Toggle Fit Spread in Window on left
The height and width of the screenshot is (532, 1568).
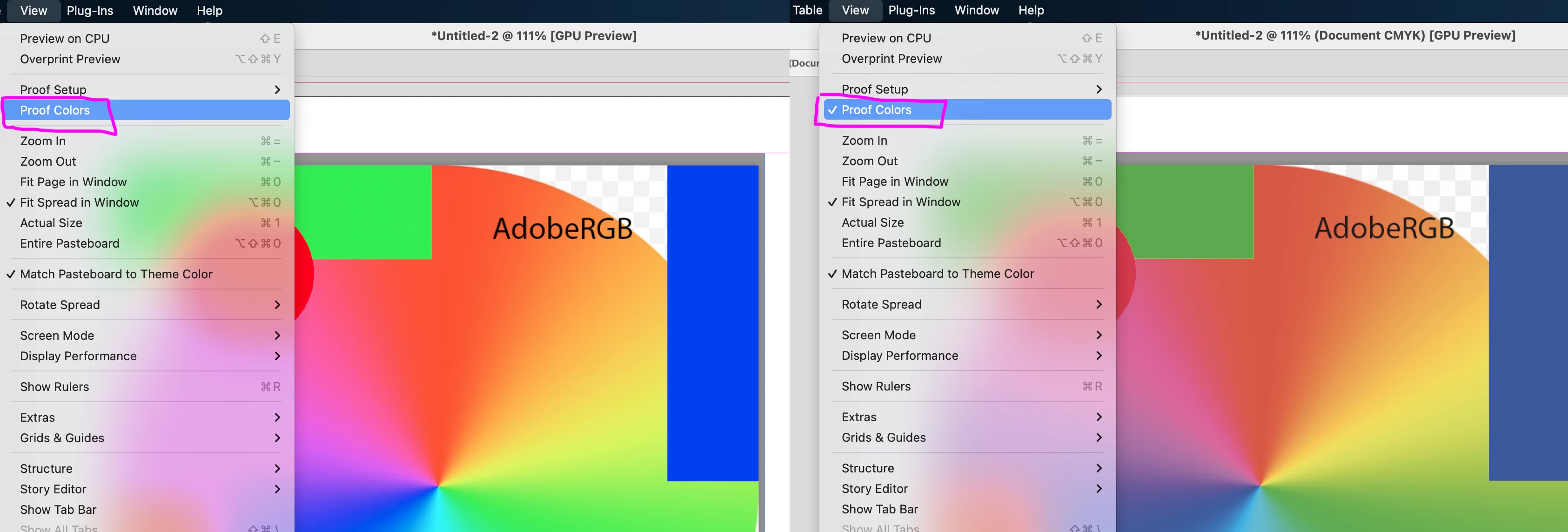click(x=79, y=202)
